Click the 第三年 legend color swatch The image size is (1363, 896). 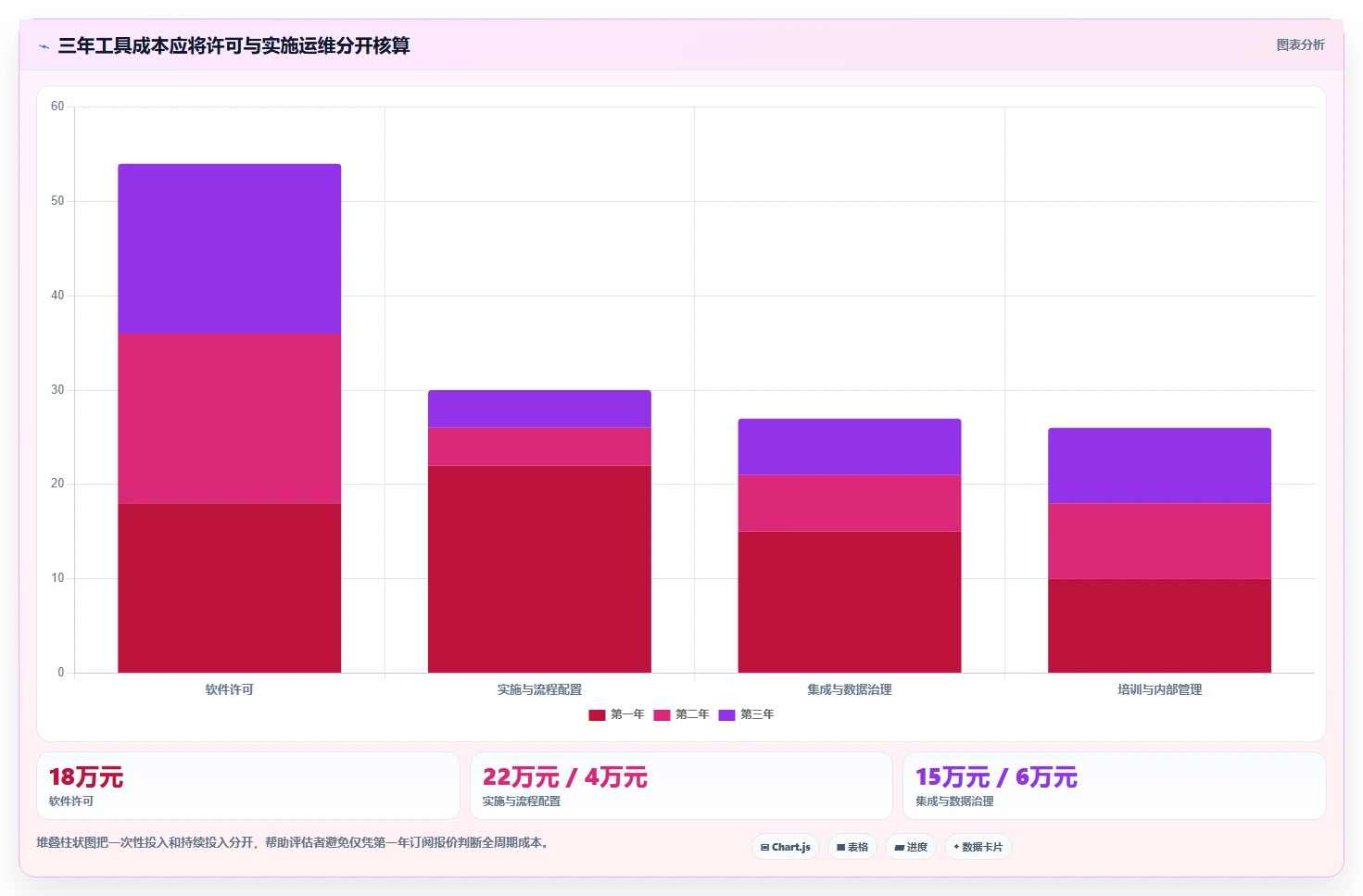pyautogui.click(x=726, y=714)
